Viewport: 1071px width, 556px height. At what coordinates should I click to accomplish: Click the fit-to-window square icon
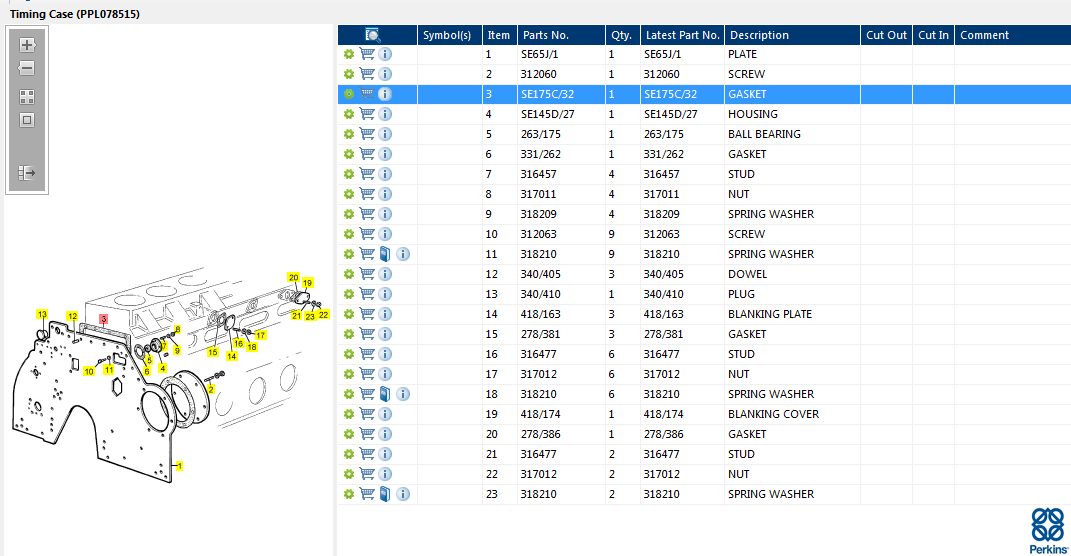tap(27, 120)
